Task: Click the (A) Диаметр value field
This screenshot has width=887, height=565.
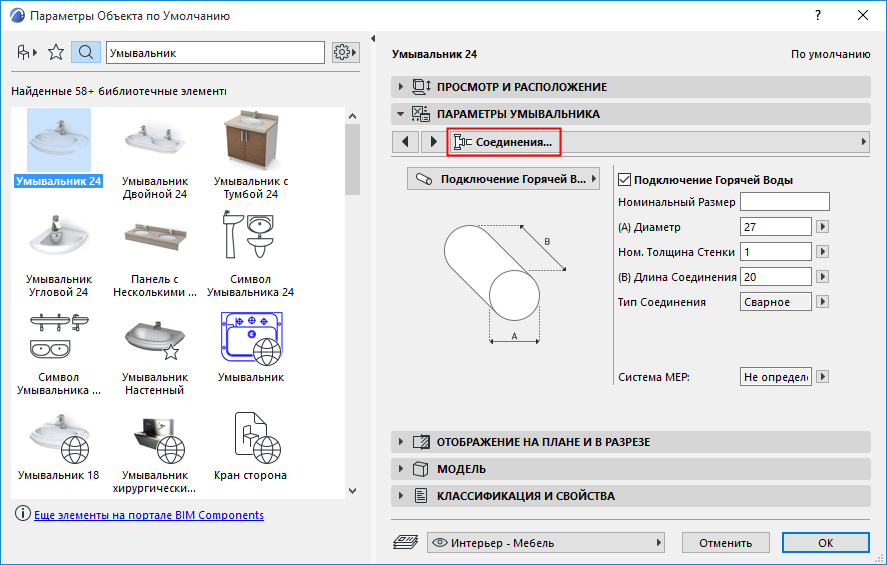Action: pos(776,227)
